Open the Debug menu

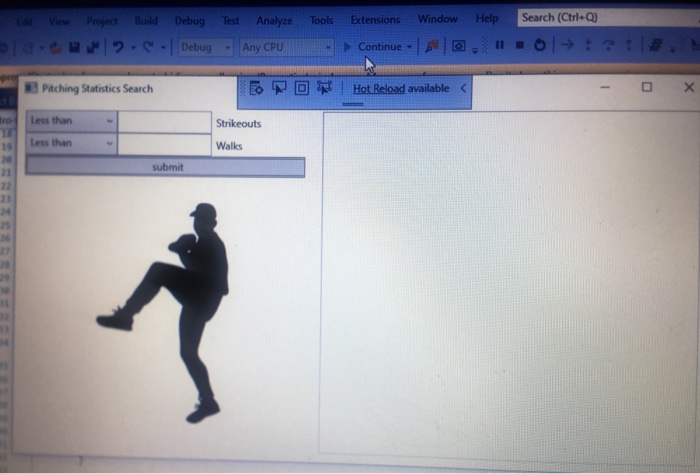[x=190, y=21]
